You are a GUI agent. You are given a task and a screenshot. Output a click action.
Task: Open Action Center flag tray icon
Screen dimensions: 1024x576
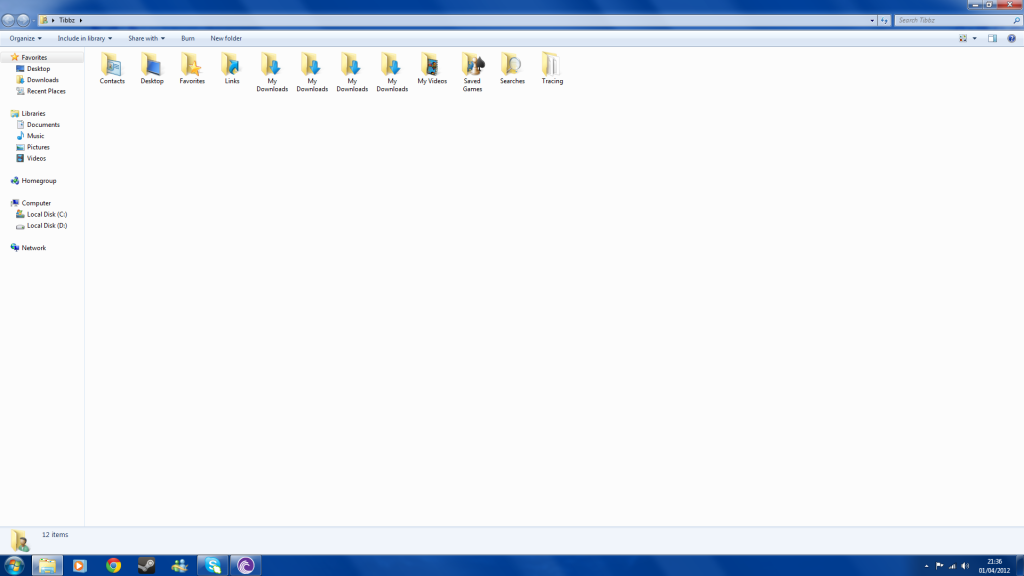(x=939, y=566)
